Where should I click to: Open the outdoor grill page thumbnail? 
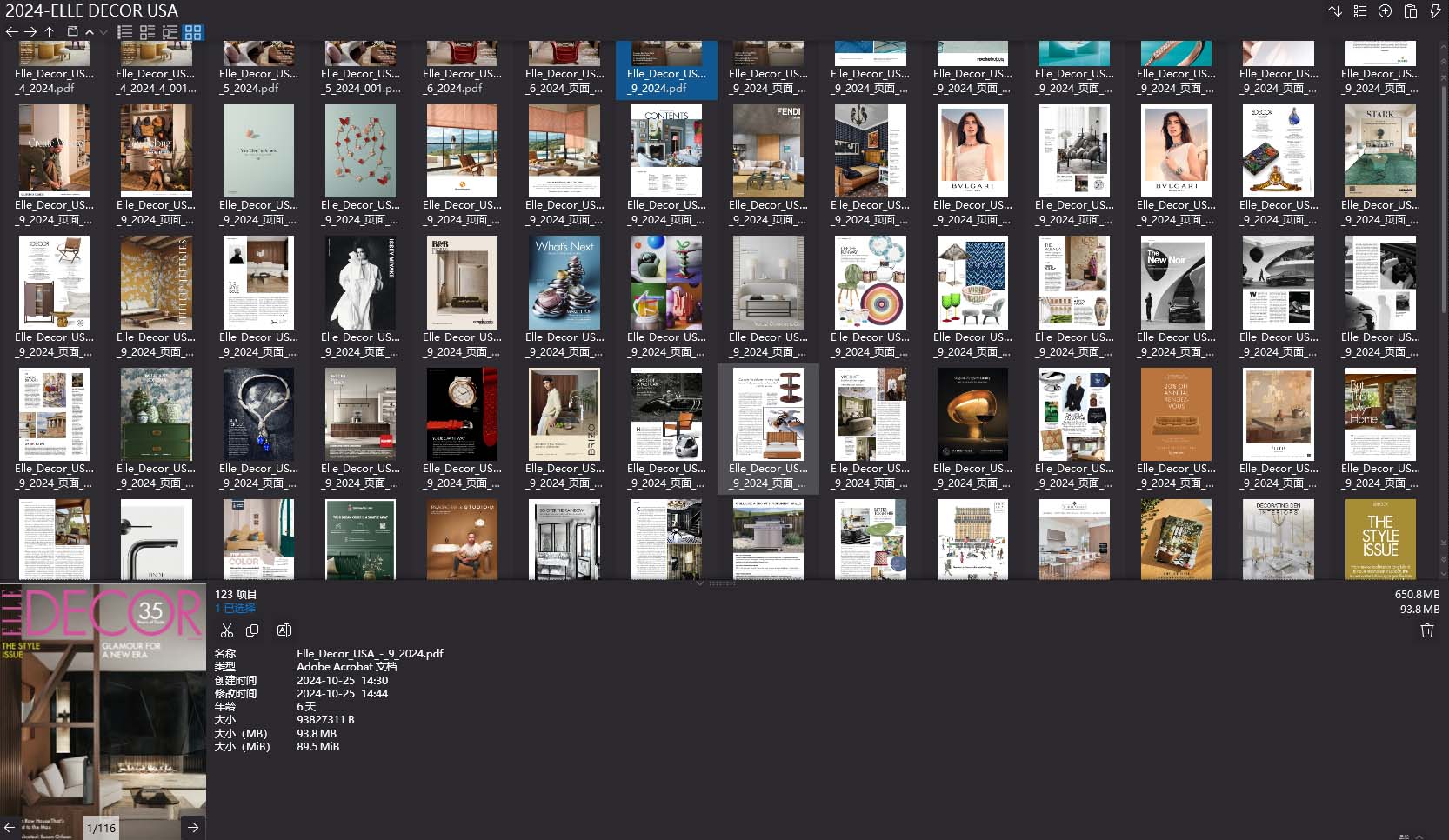(x=769, y=539)
